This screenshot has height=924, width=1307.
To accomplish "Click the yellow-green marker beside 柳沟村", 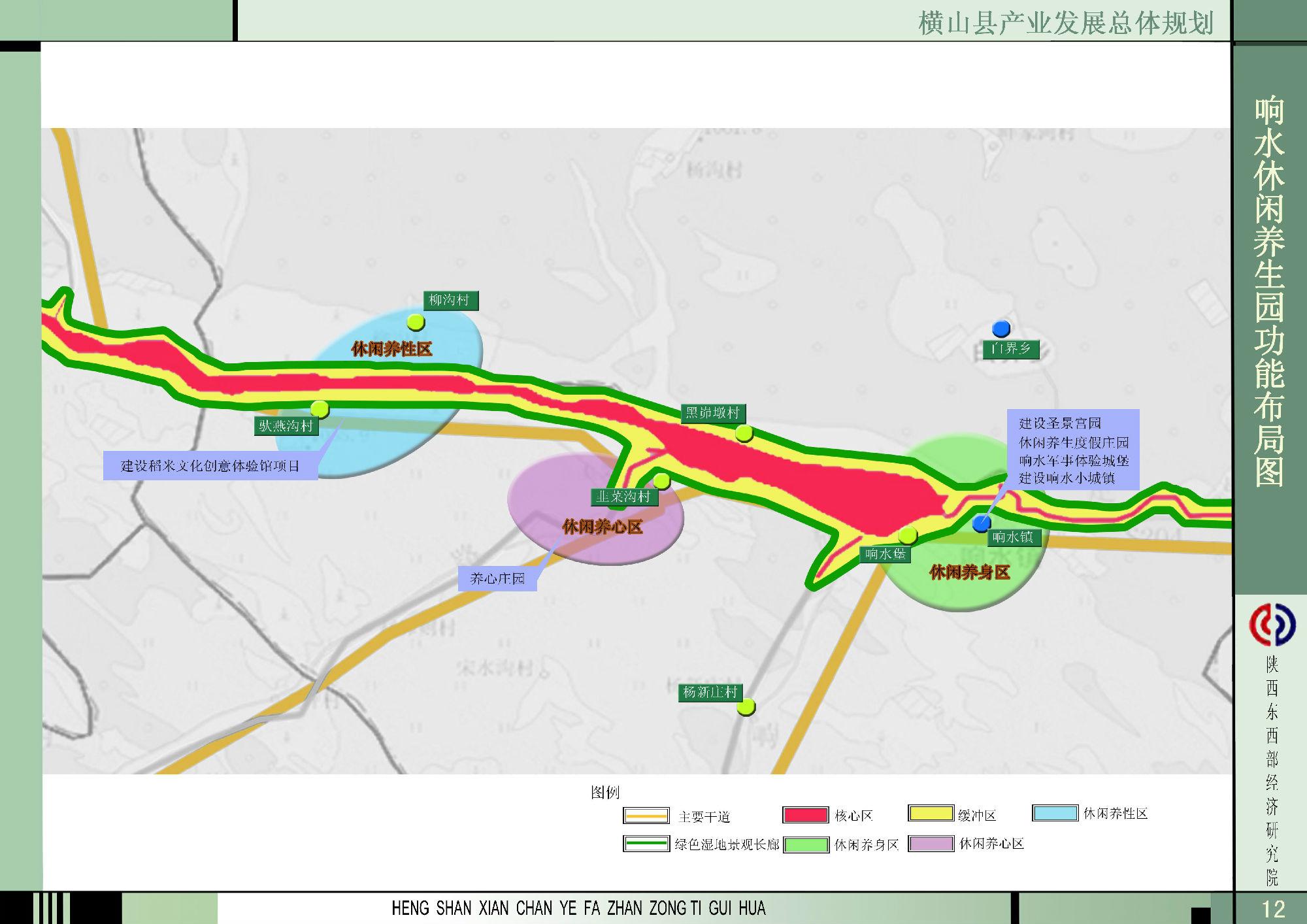I will pos(416,322).
